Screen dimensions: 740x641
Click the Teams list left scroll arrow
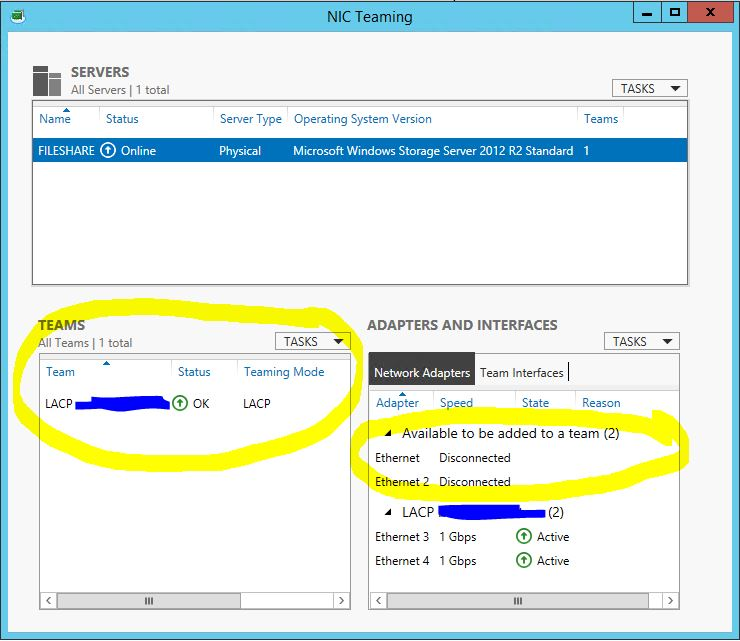[x=49, y=600]
